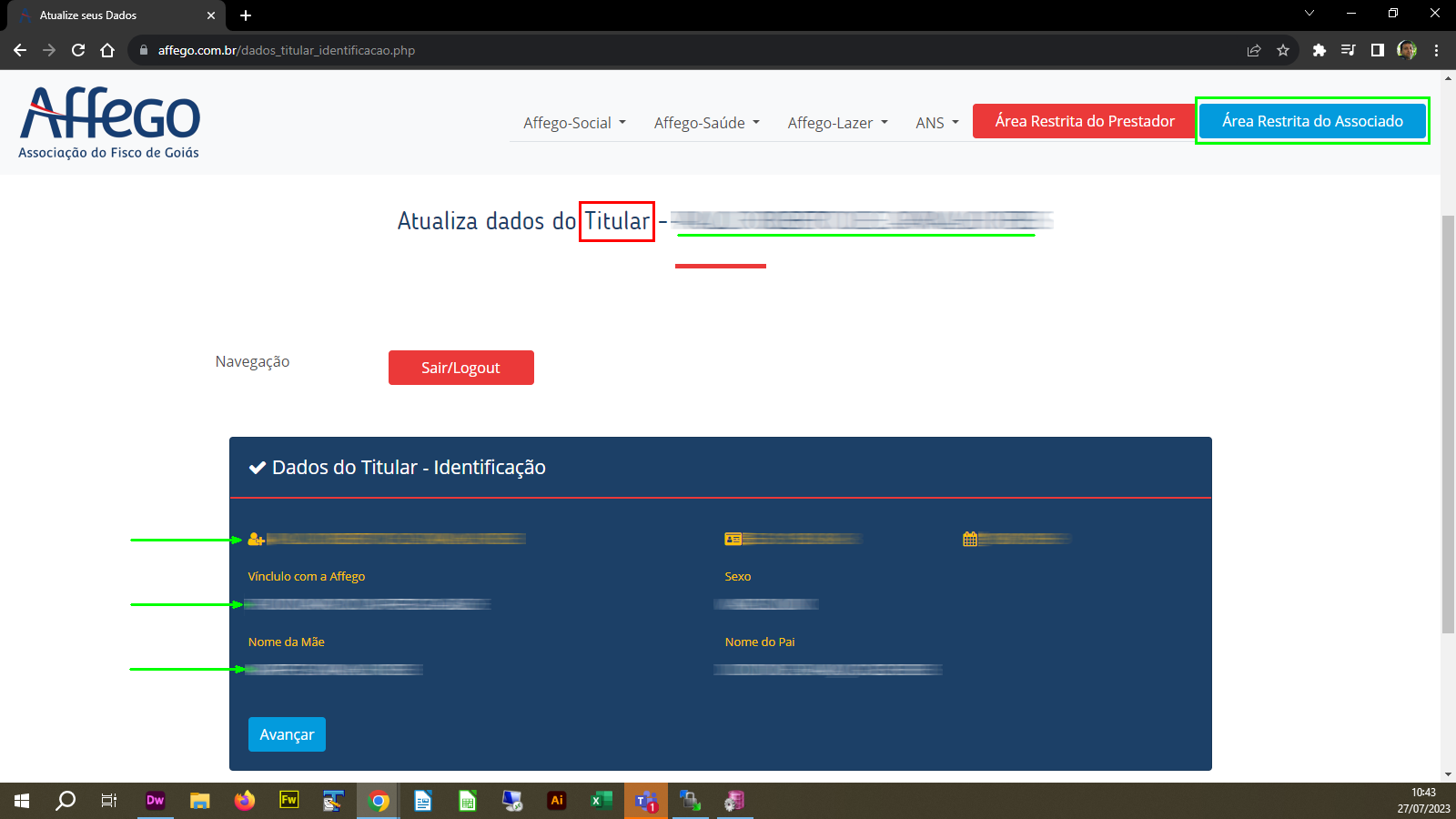Screen dimensions: 1456x819
Task: Launch Firefox from the taskbar
Action: point(244,801)
